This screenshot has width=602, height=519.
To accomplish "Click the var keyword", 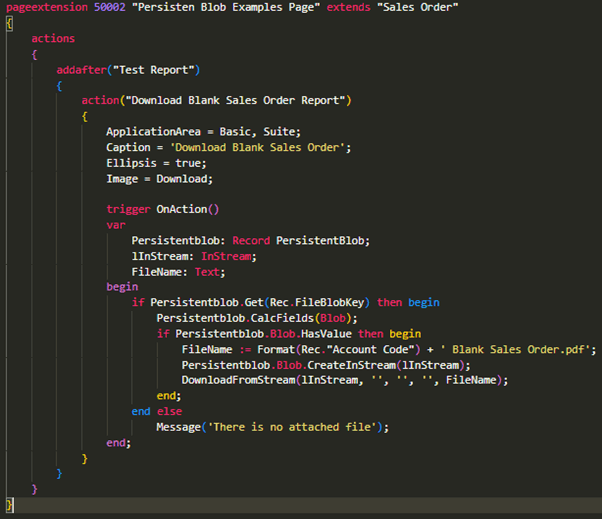I will coord(116,225).
